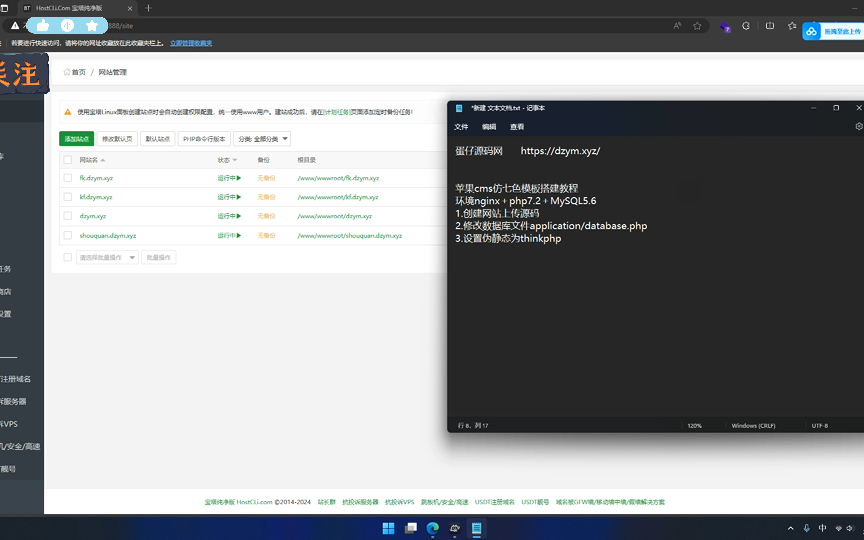Click the line '3.设置伪静态为thinkphp' in Notepad
Screen dimensions: 864x540
(508, 239)
